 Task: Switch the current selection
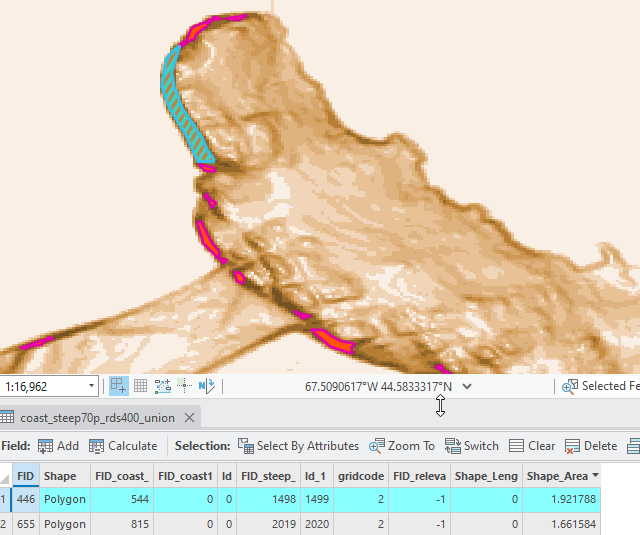(472, 446)
